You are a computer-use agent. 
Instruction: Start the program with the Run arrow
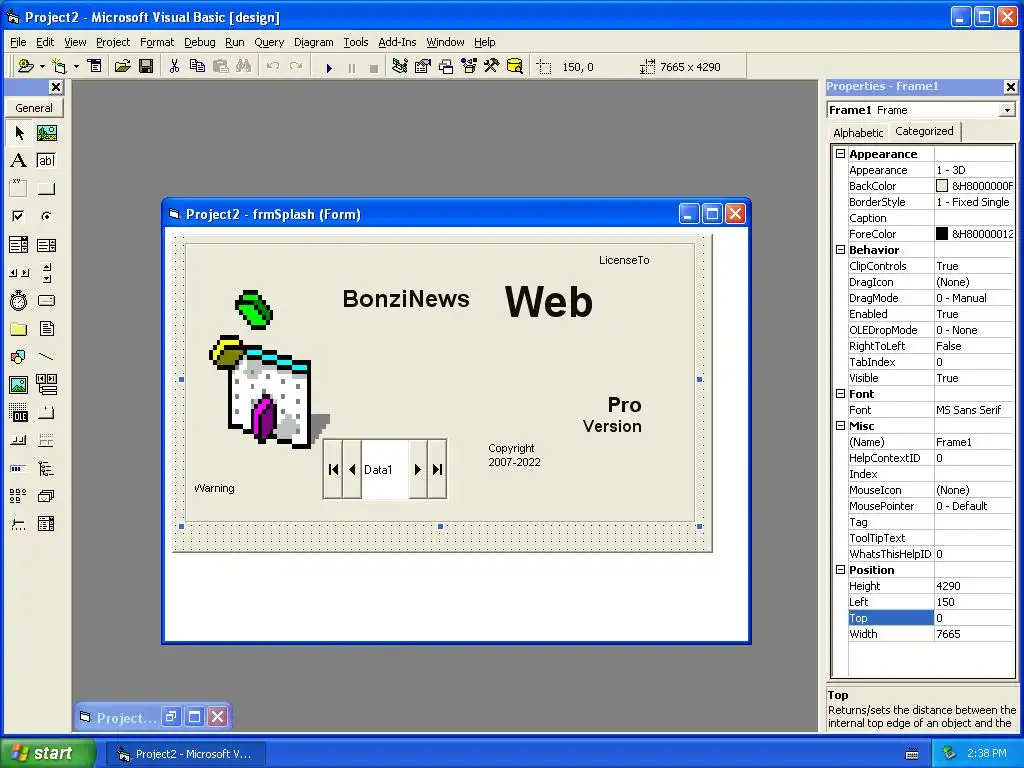(329, 67)
